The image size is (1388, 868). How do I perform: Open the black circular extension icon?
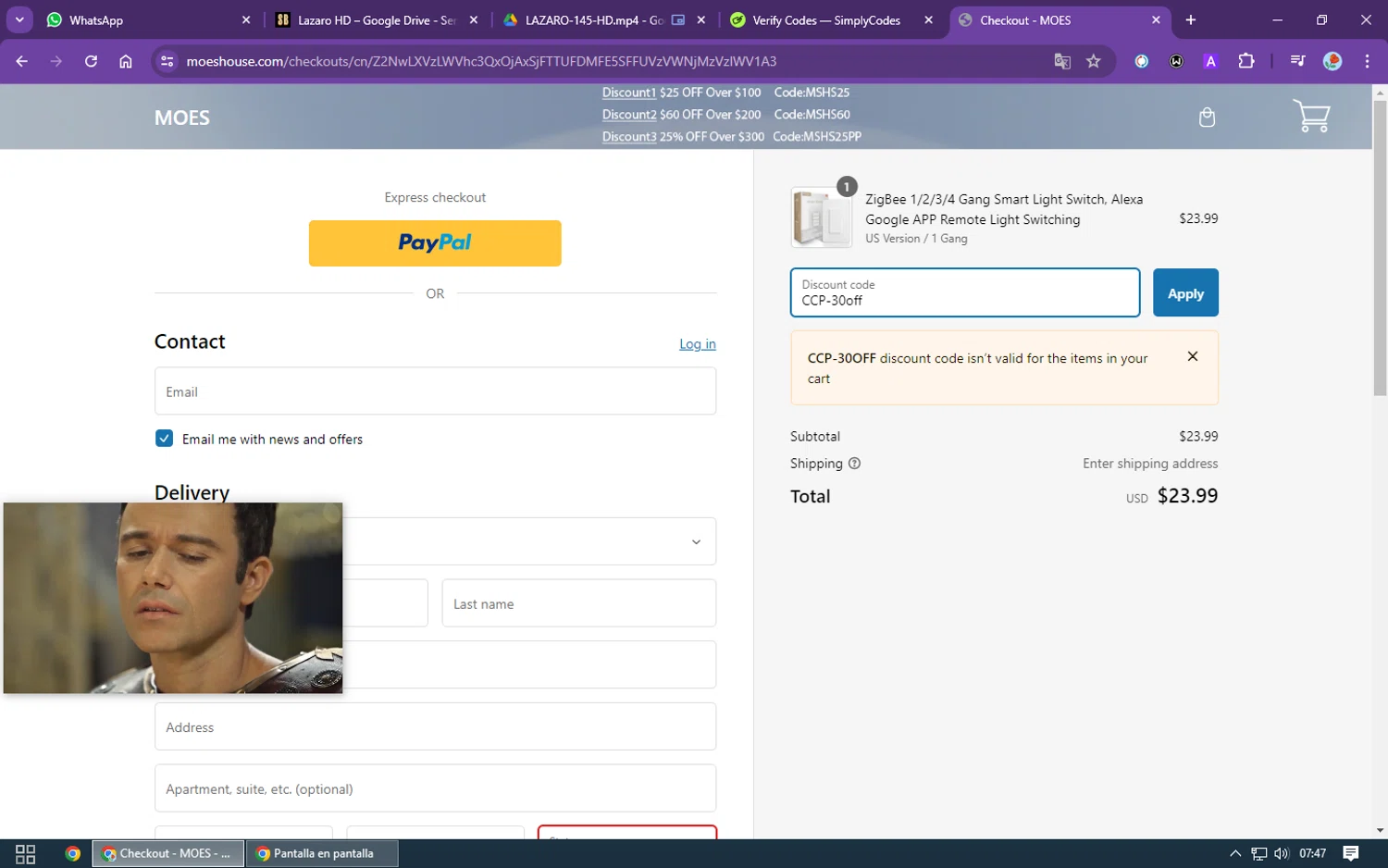(1176, 61)
